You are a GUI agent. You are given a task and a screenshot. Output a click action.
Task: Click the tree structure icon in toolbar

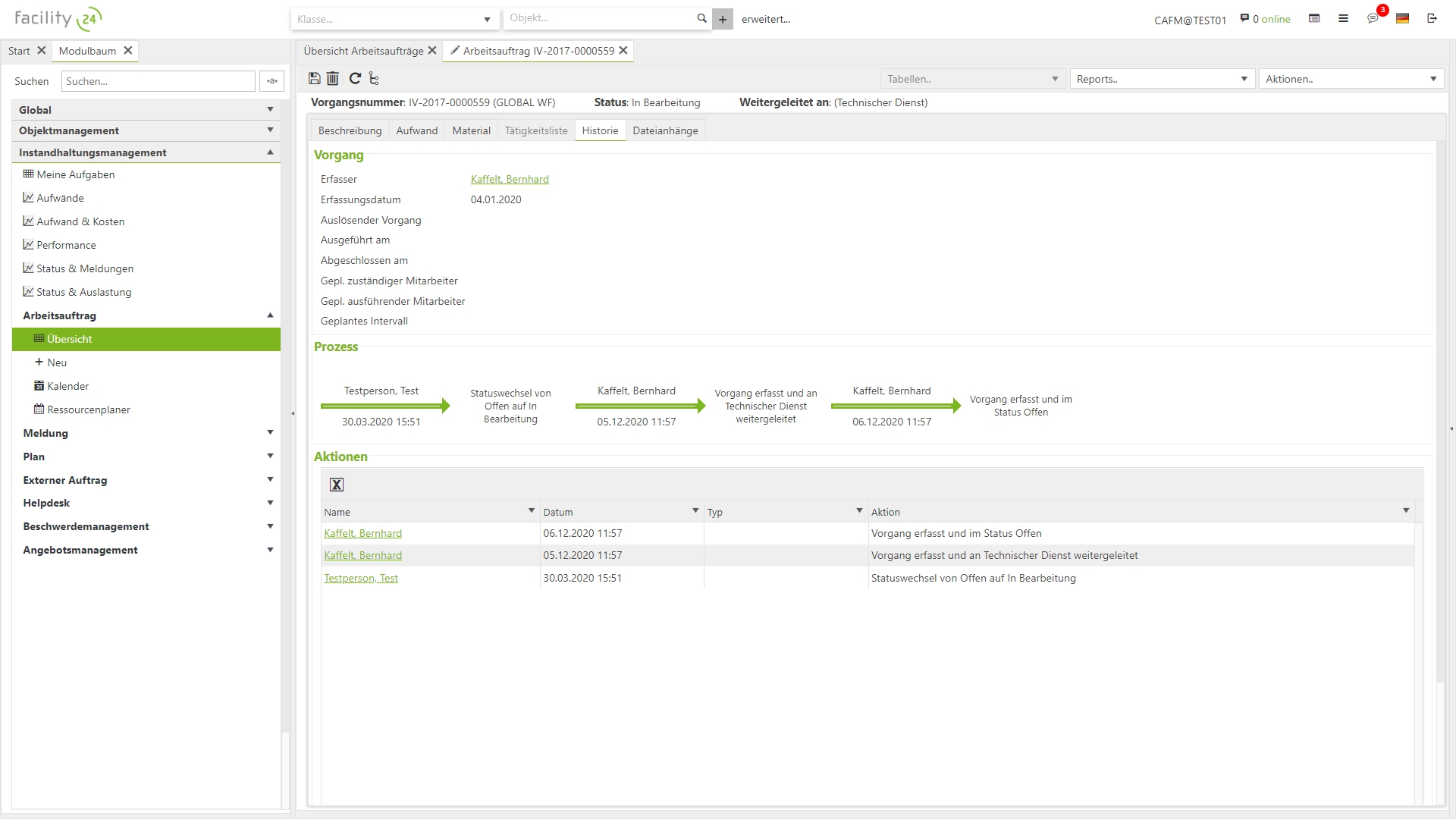(x=374, y=78)
